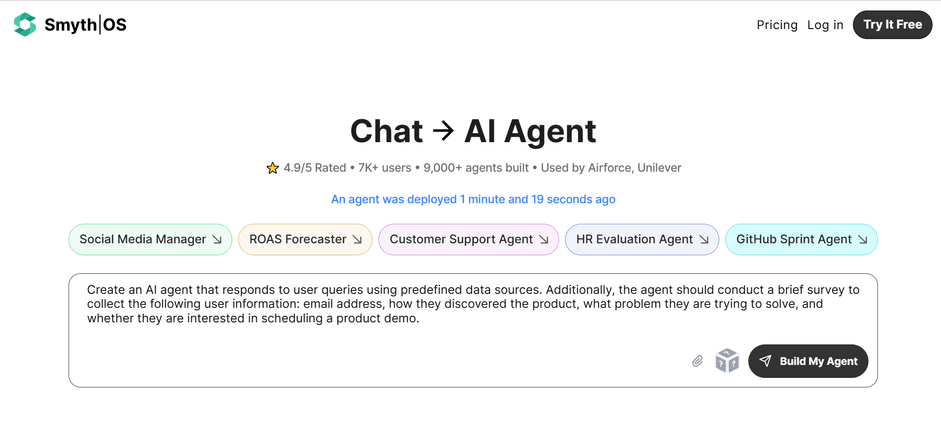Click the green SmythOS hexagon logo icon
The image size is (941, 437).
point(25,25)
